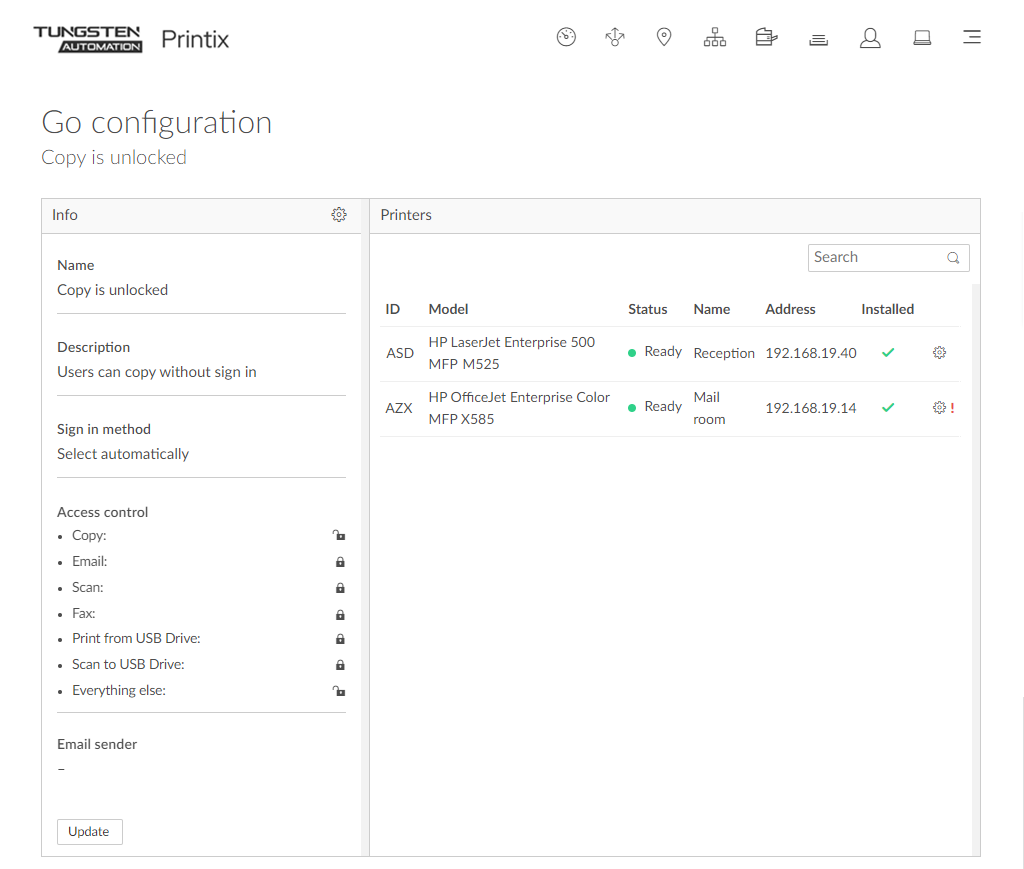This screenshot has height=869, width=1024.
Task: Toggle the Copy access lock
Action: [339, 536]
